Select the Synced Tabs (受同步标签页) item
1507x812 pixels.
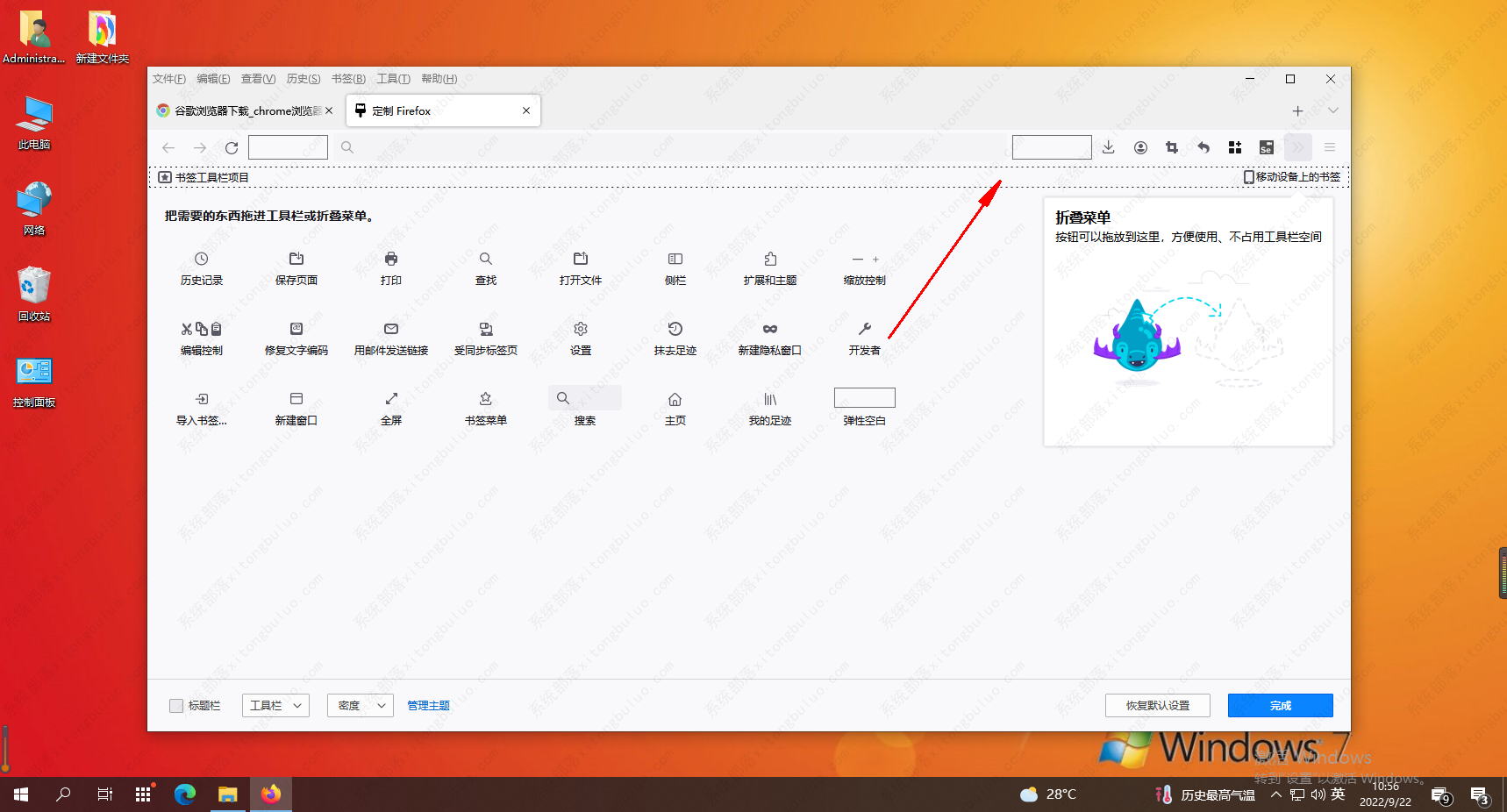coord(486,338)
